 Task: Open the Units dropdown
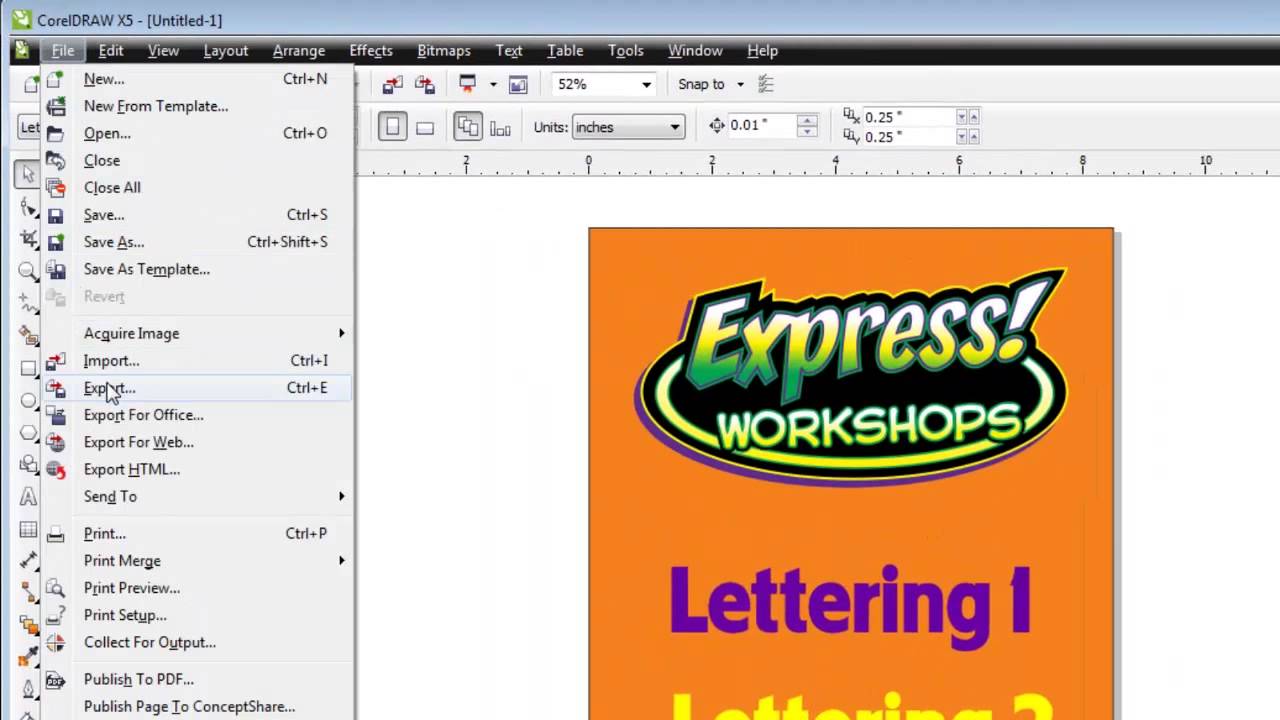point(674,127)
